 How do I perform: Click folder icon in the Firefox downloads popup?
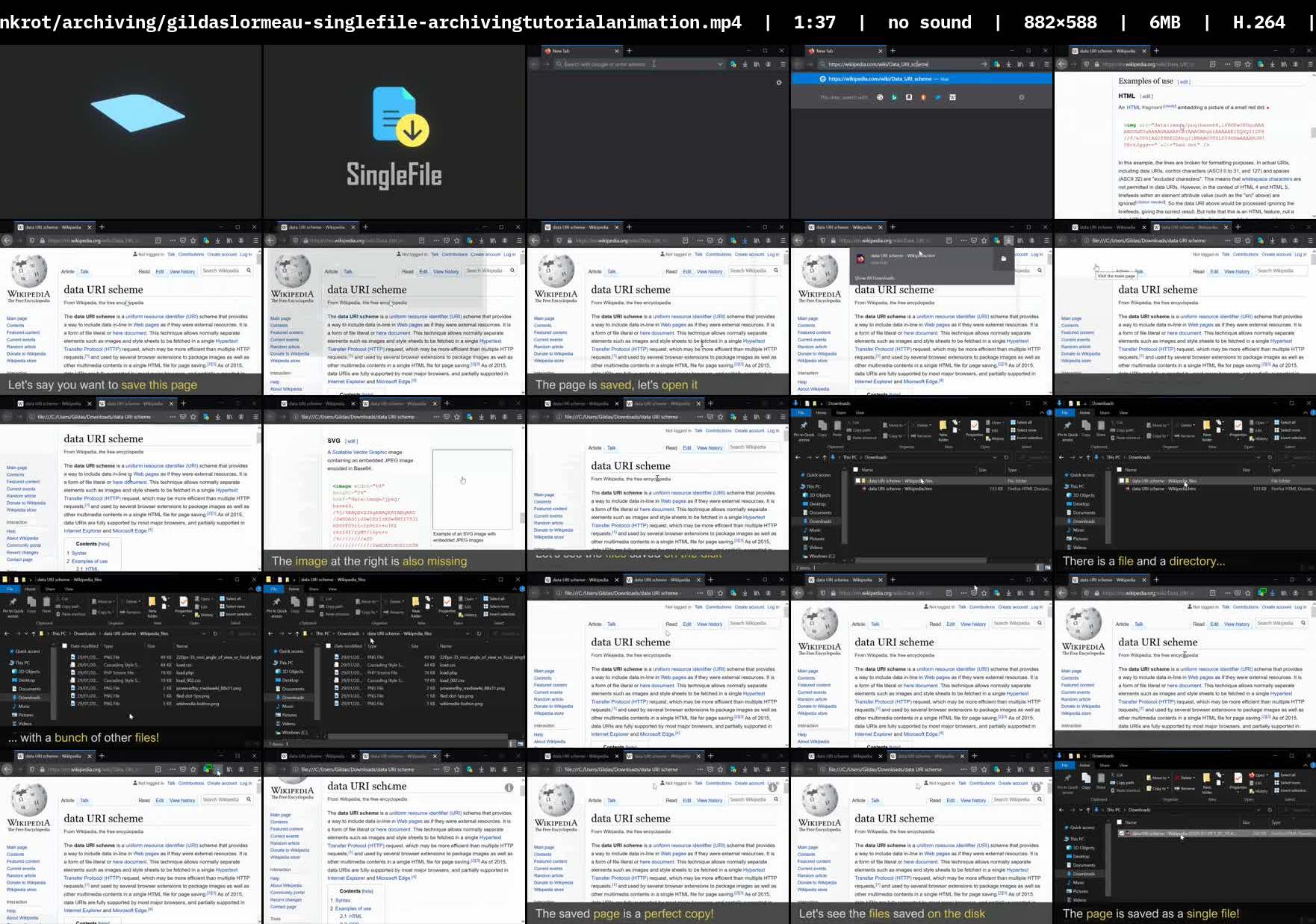(x=1003, y=258)
